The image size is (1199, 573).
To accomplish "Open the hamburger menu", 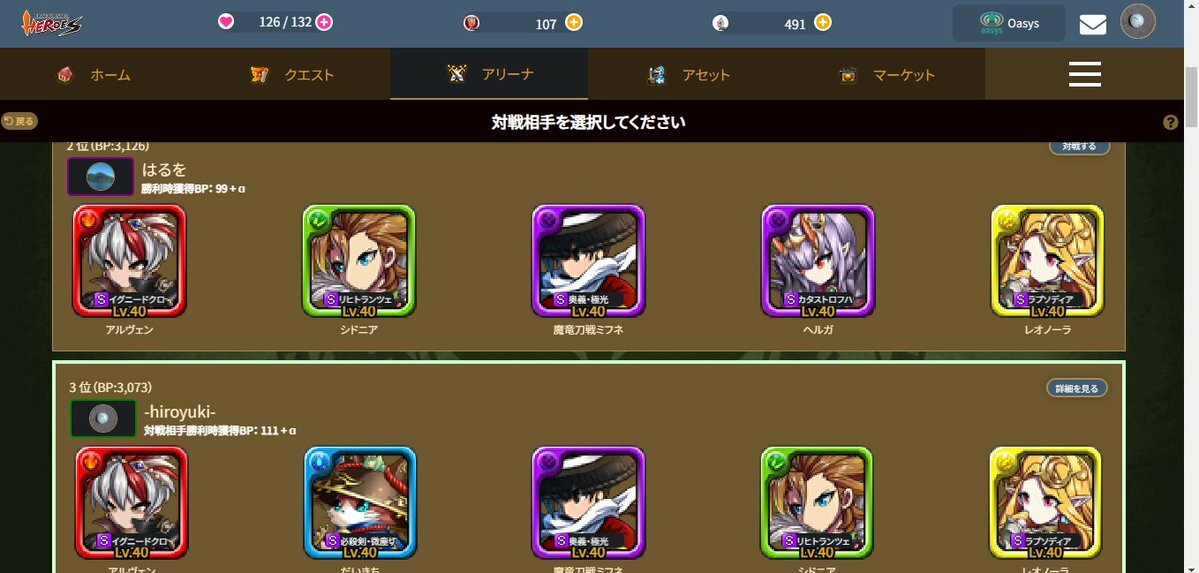I will coord(1084,74).
